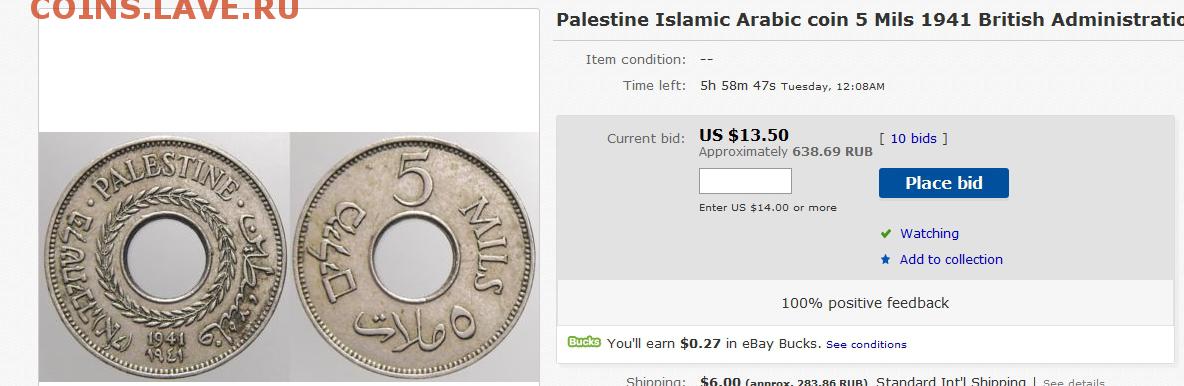Screen dimensions: 1184x386
Task: Click the US $13.50 current bid price
Action: pyautogui.click(x=744, y=135)
